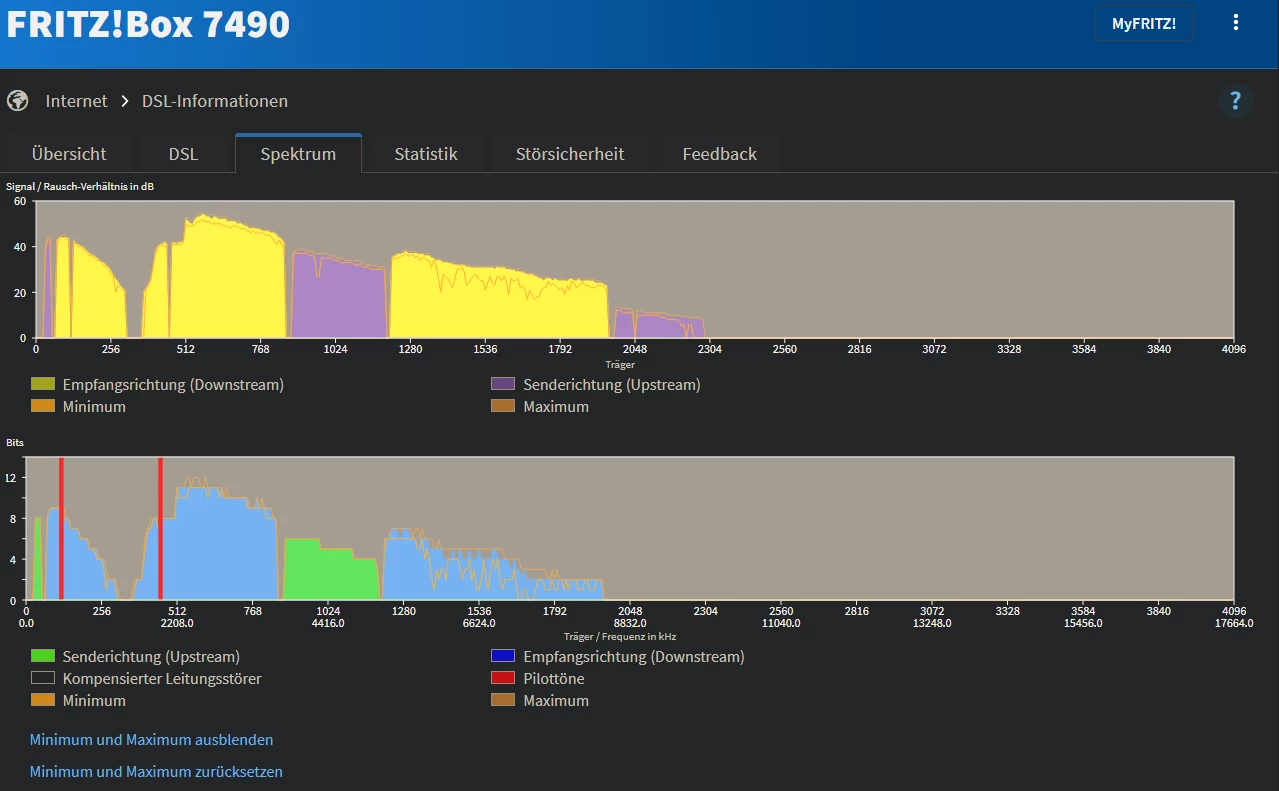
Task: Click the breadcrumb chevron separator
Action: (x=125, y=101)
